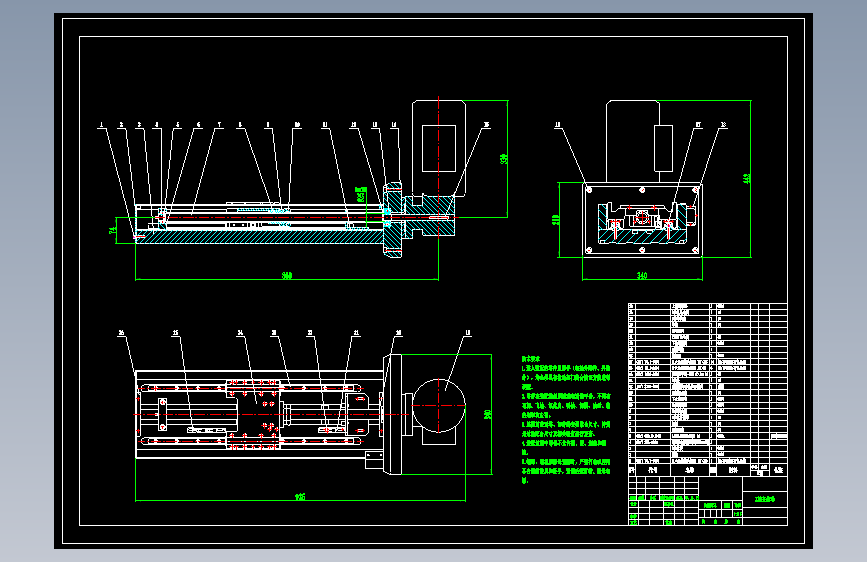Screen dimensions: 867x562
Task: Select the parts list table above title block
Action: click(708, 389)
